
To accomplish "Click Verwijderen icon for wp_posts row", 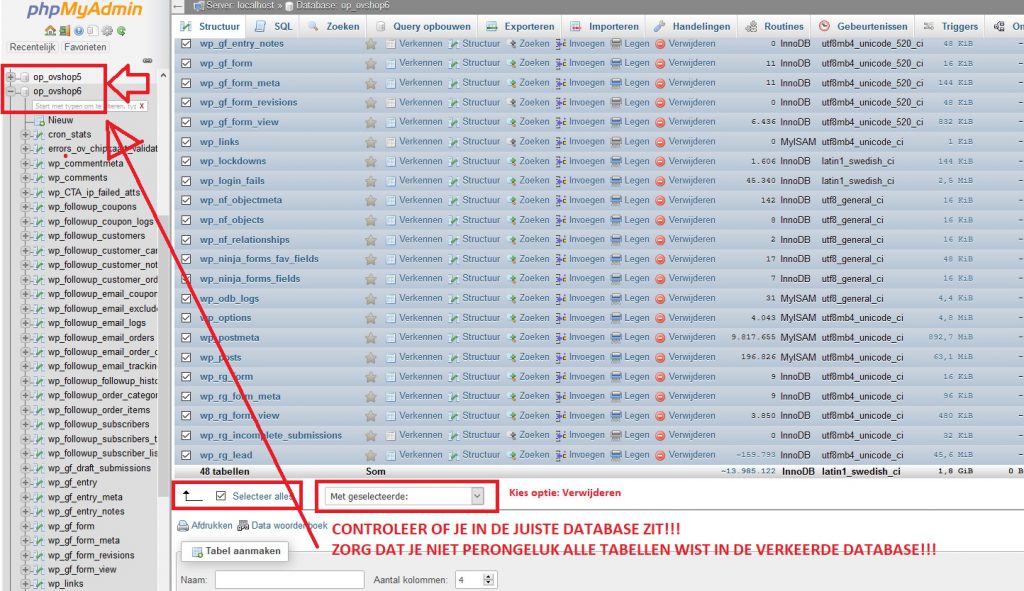I will 660,357.
